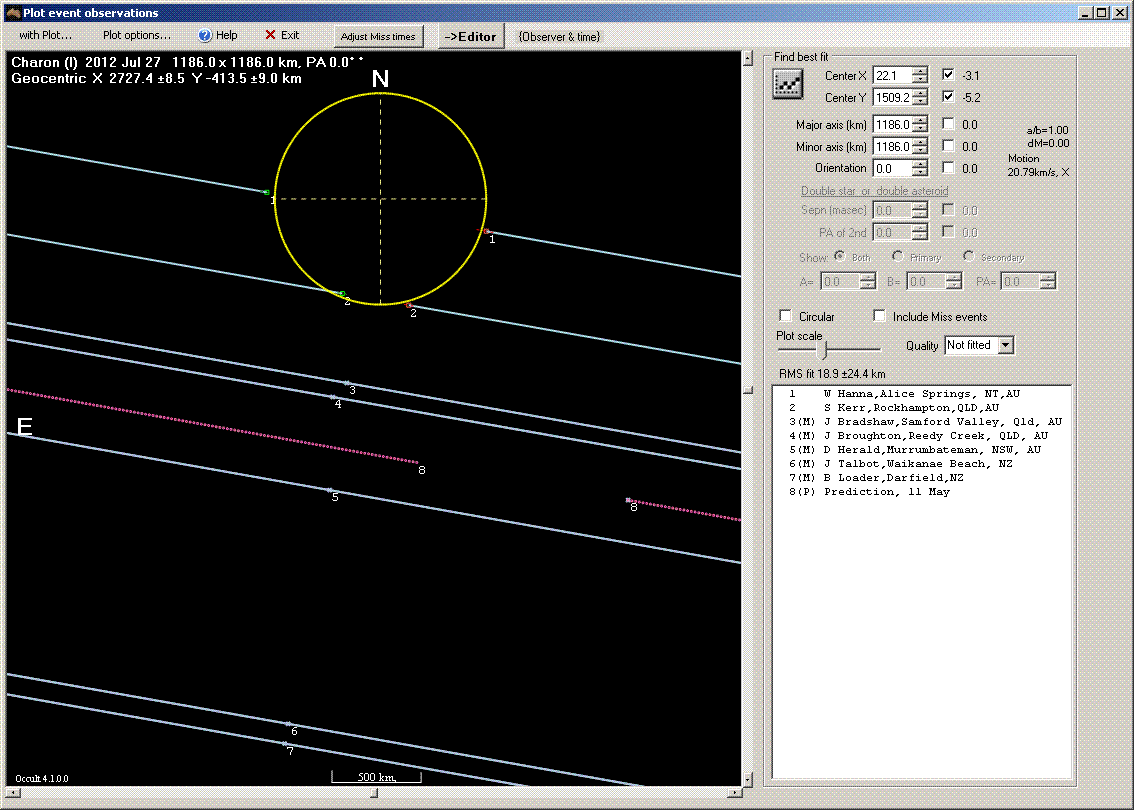Click the plot vertical scrollbar up arrow
The image size is (1134, 810).
[x=748, y=58]
